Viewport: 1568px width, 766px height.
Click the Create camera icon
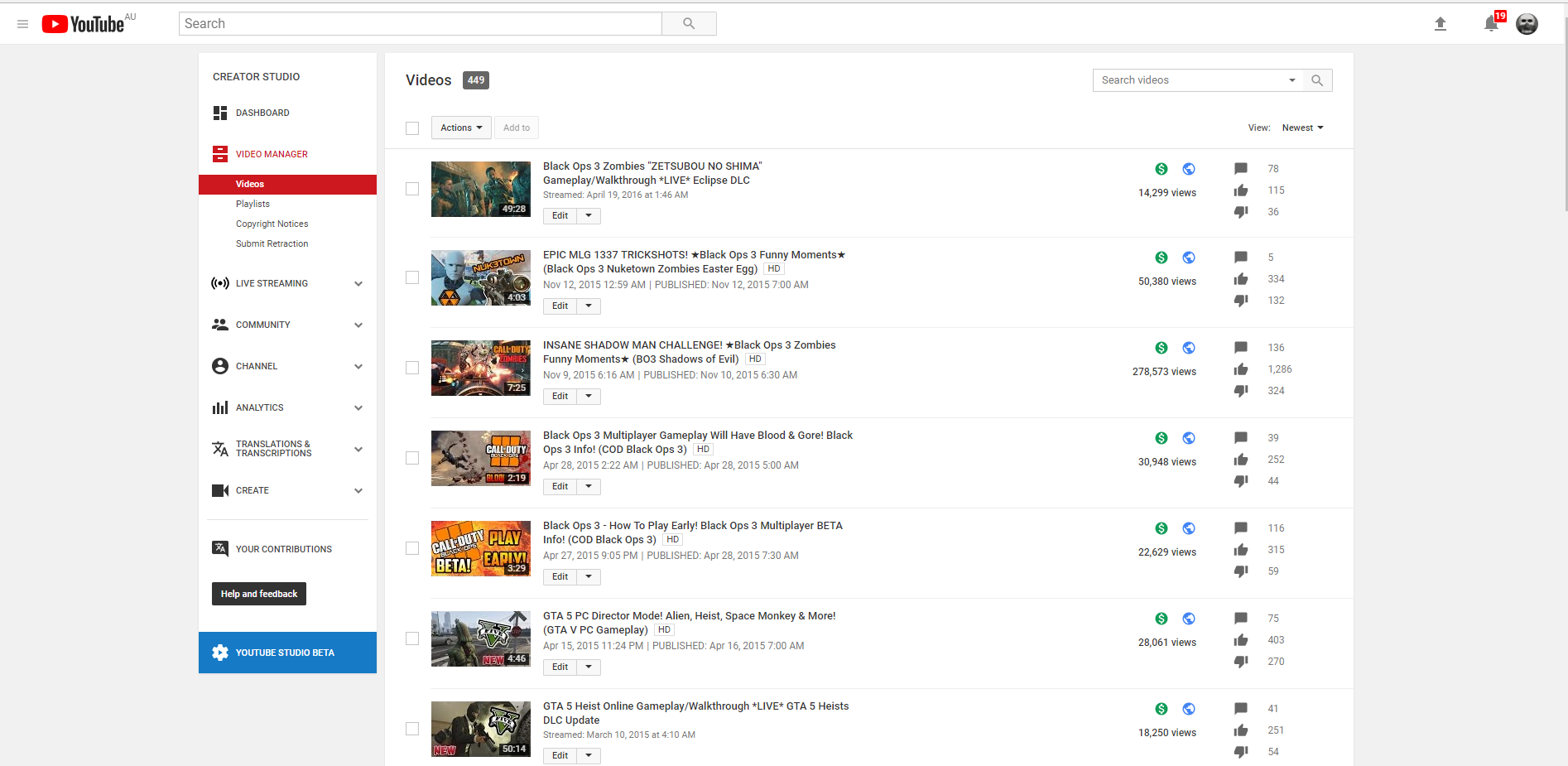(220, 490)
